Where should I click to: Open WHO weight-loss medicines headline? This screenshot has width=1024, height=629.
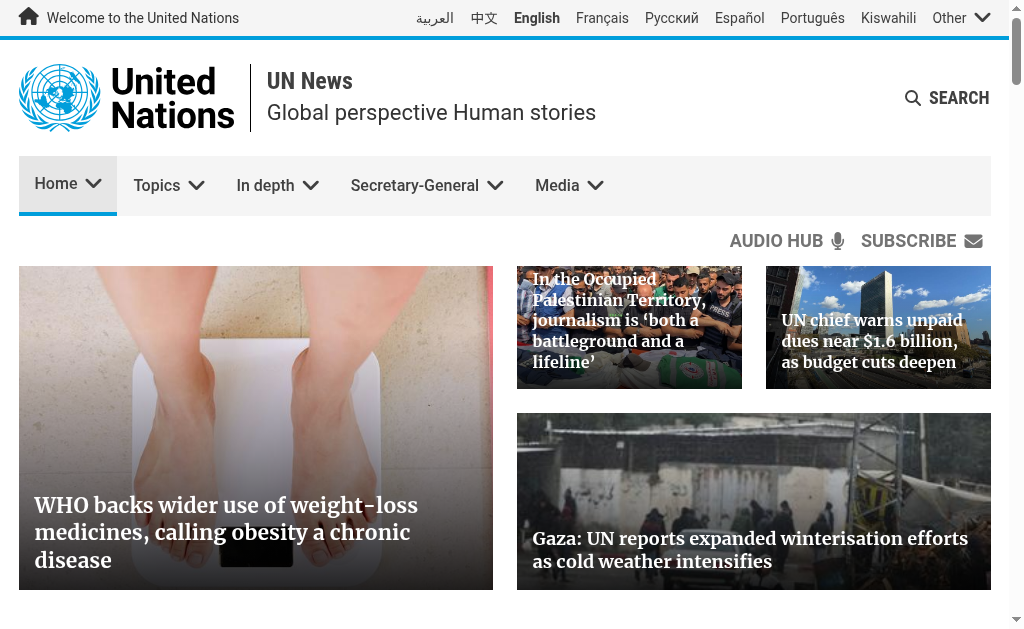pos(226,532)
